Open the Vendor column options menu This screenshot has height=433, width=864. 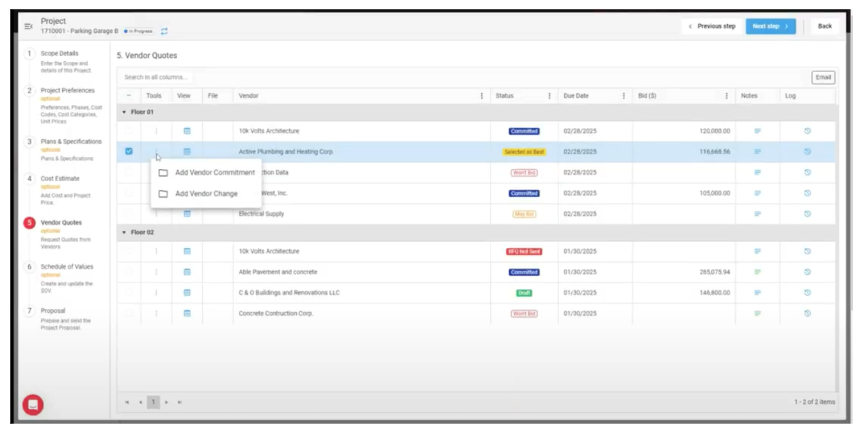[481, 96]
